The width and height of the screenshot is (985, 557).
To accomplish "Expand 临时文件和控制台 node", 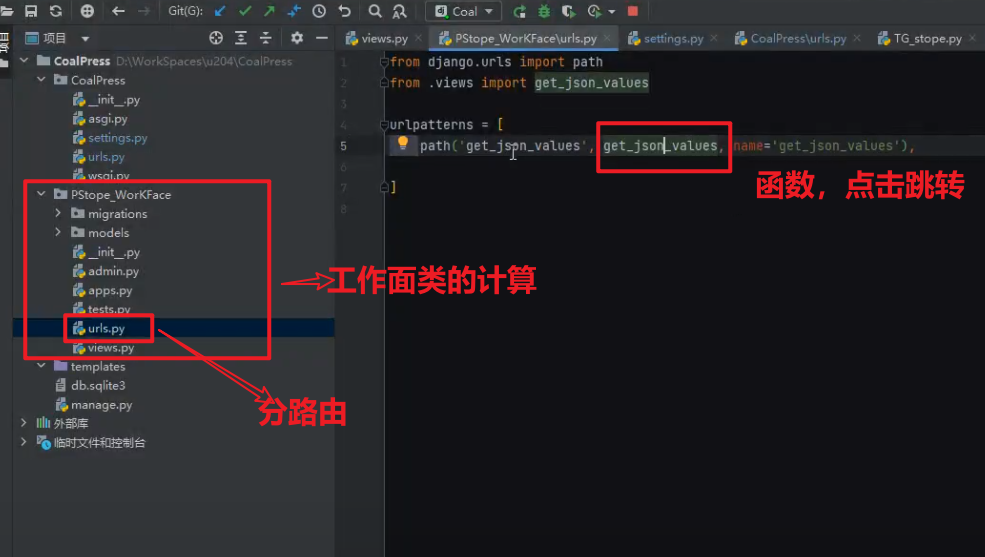I will 24,441.
